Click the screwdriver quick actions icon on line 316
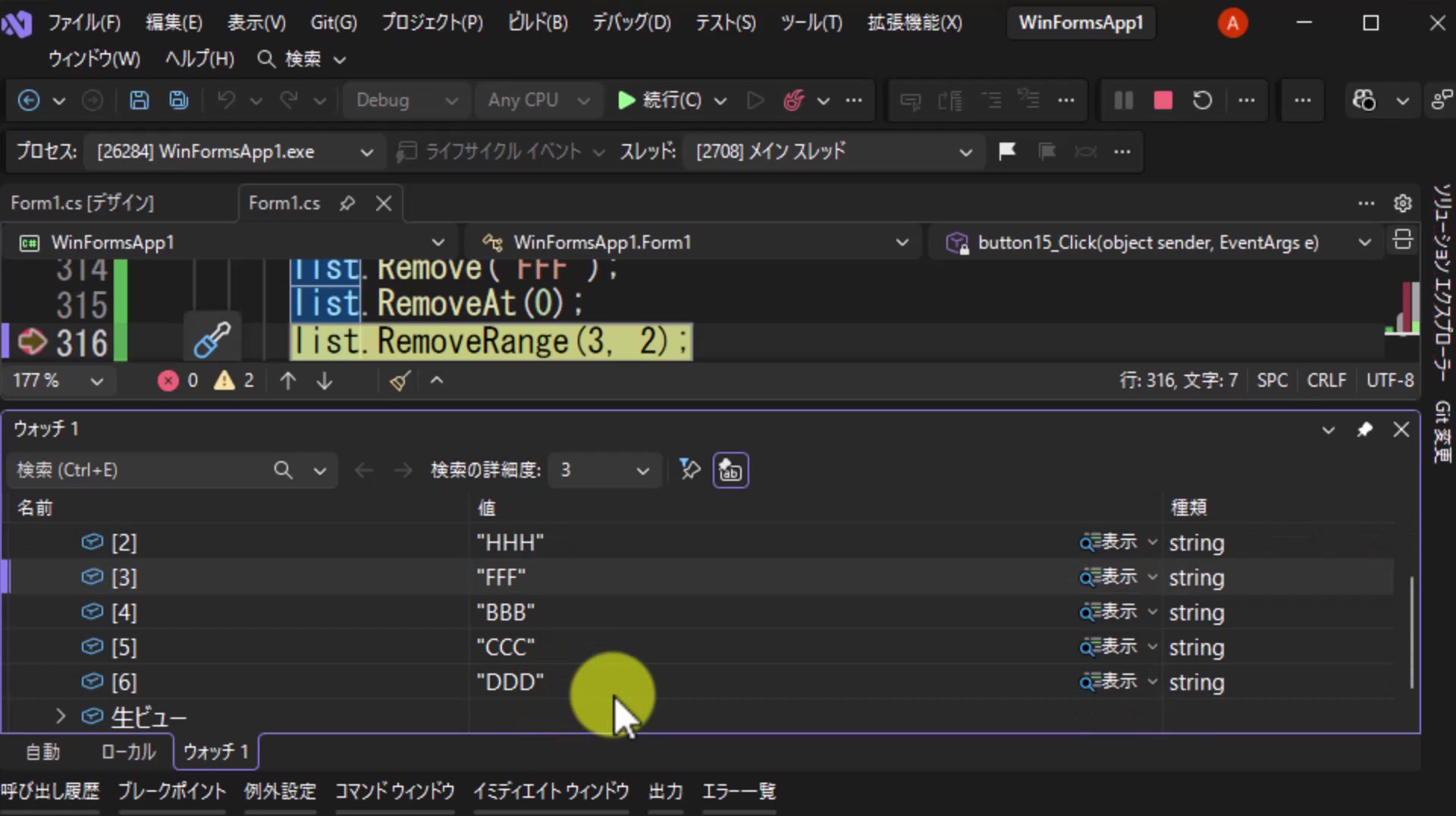Image resolution: width=1456 pixels, height=816 pixels. [x=212, y=339]
